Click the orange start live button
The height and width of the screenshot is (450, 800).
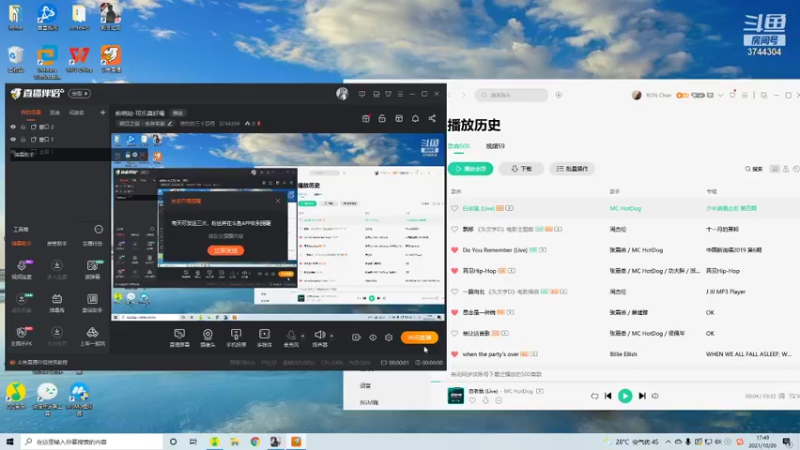419,337
